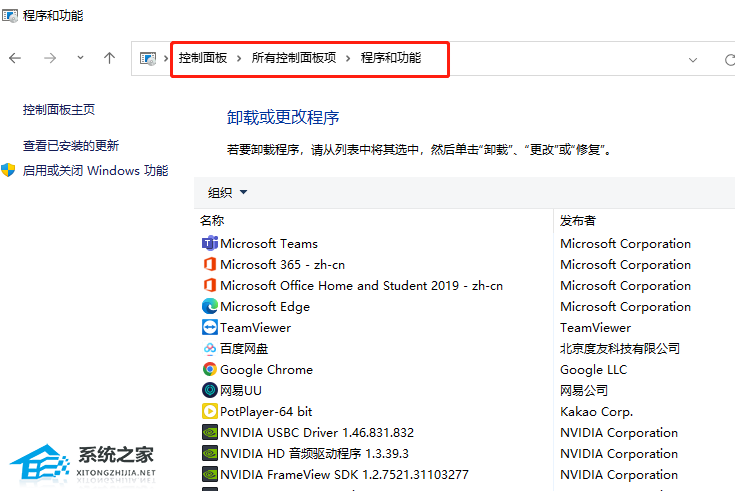Open 启用或关闭 Windows 功能 link

coord(95,171)
